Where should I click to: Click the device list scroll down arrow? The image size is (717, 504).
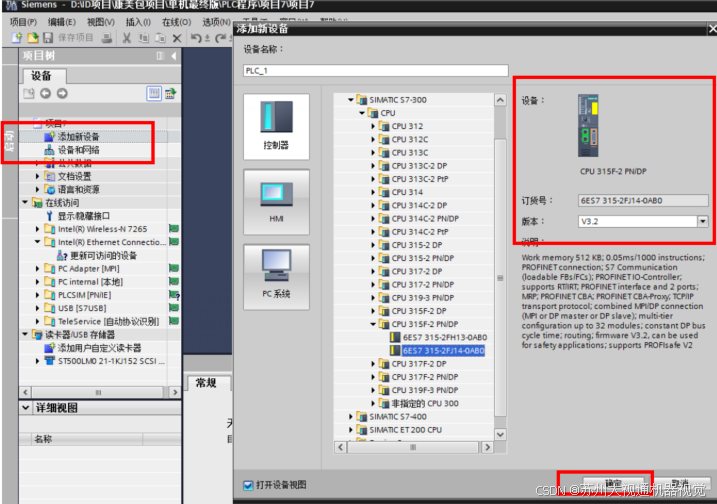[500, 434]
